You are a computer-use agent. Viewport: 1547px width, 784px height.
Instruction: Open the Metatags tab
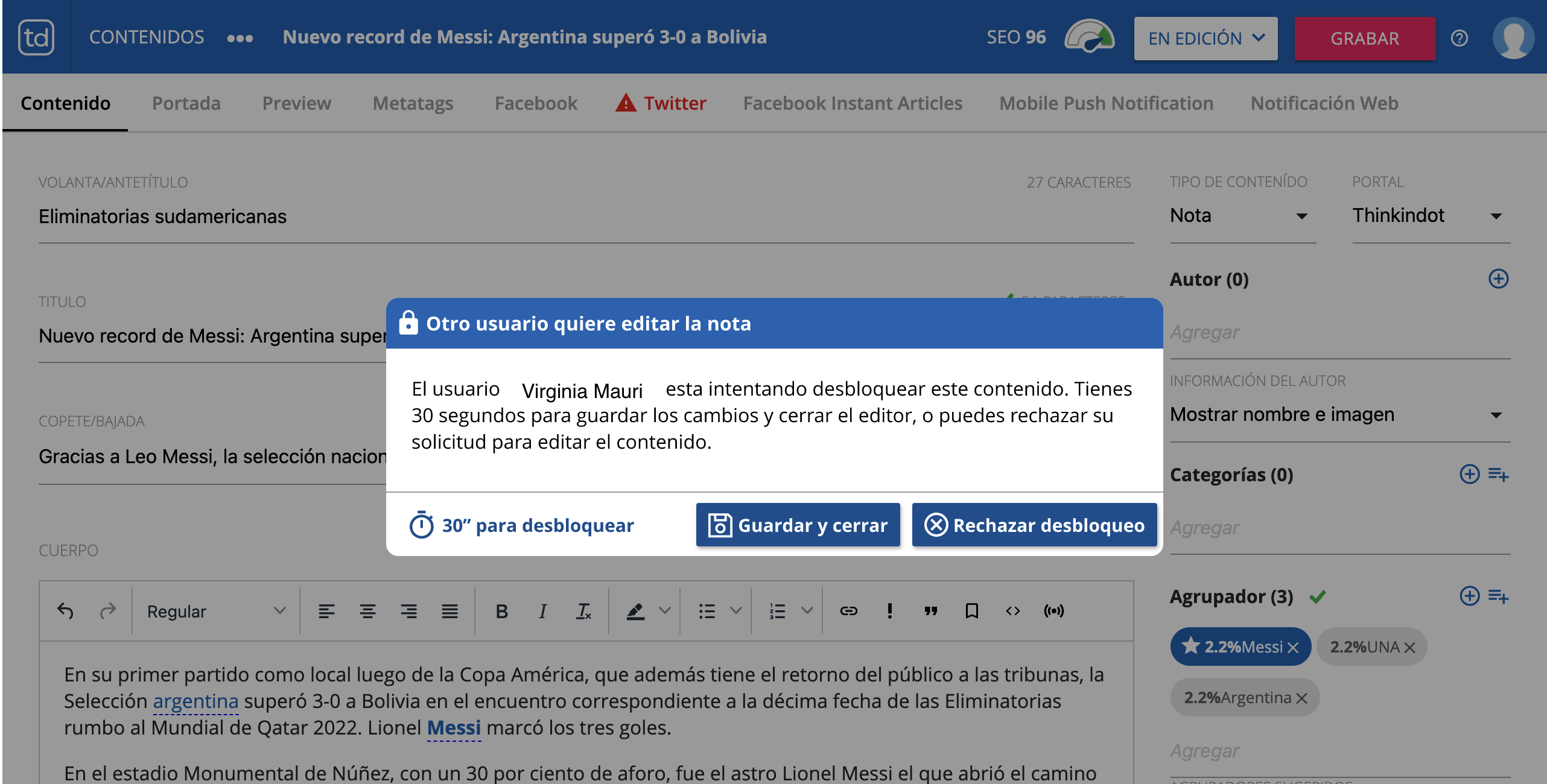[413, 103]
